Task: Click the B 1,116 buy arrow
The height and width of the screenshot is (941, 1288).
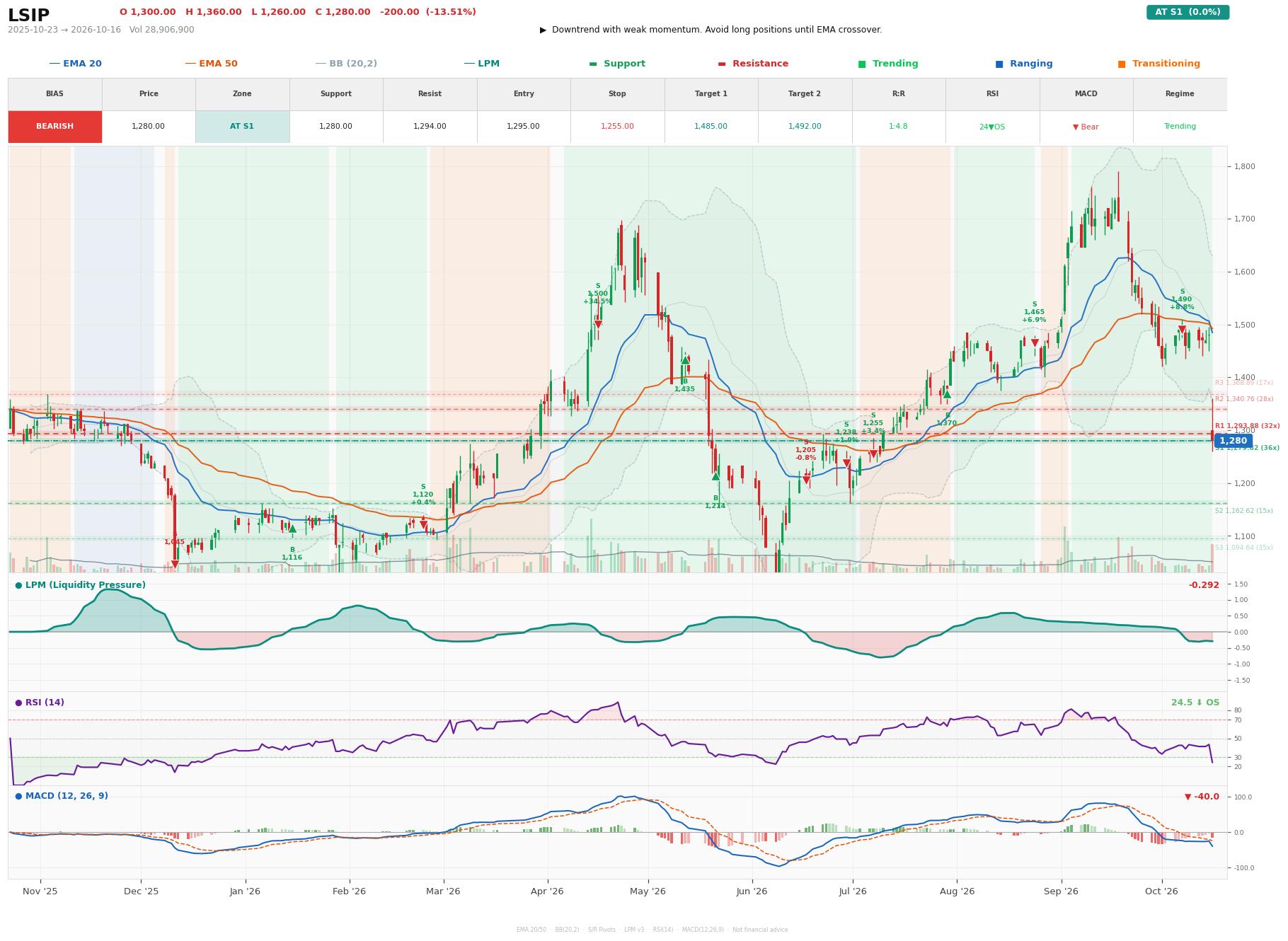Action: [292, 529]
